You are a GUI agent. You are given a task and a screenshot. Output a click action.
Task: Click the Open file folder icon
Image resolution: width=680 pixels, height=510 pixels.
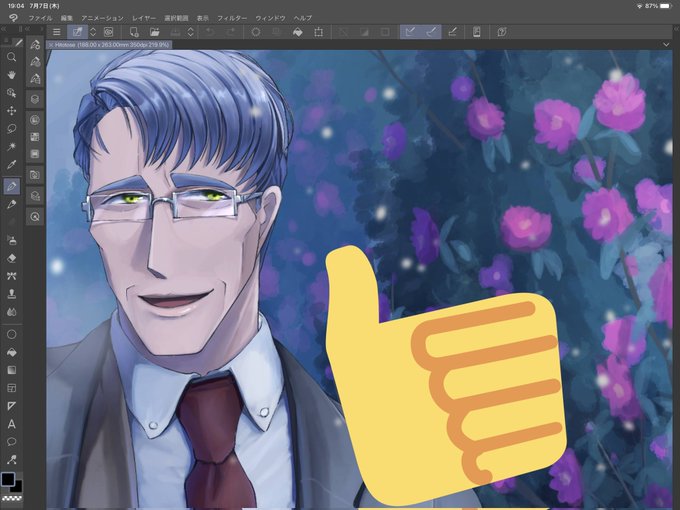[154, 32]
